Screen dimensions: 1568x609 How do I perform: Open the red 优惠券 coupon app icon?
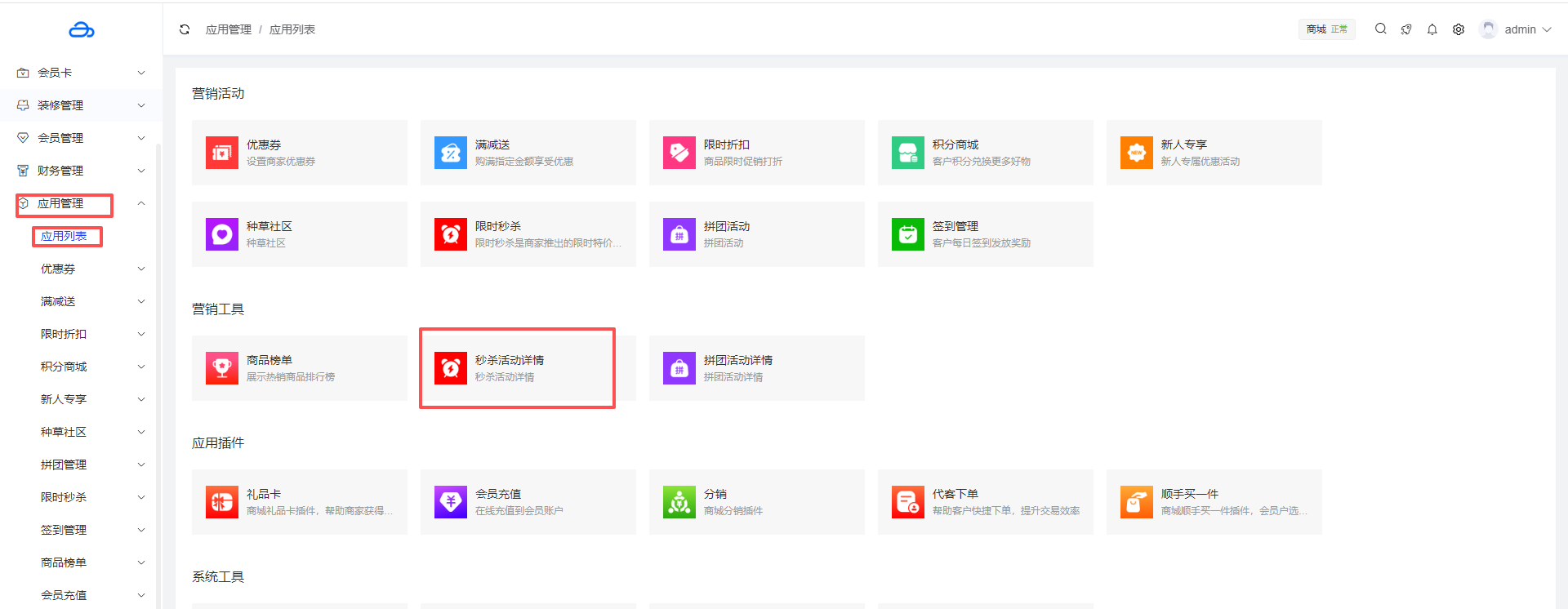[221, 153]
